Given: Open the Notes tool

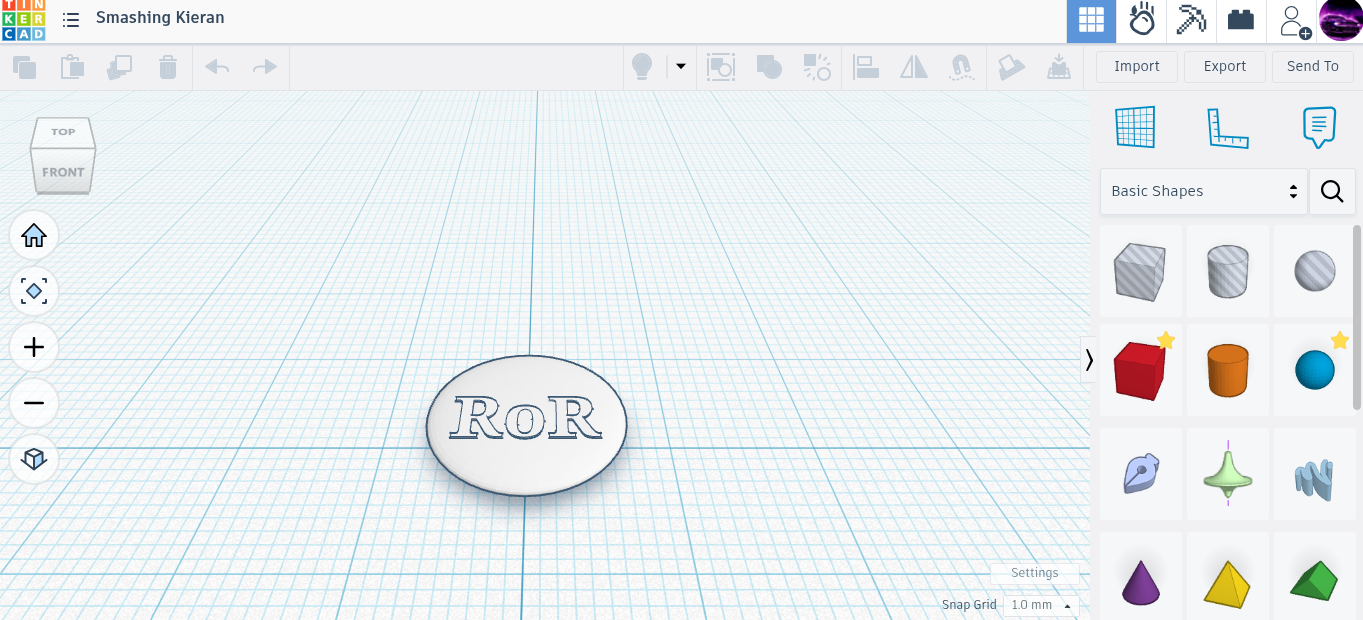Looking at the screenshot, I should pos(1319,128).
